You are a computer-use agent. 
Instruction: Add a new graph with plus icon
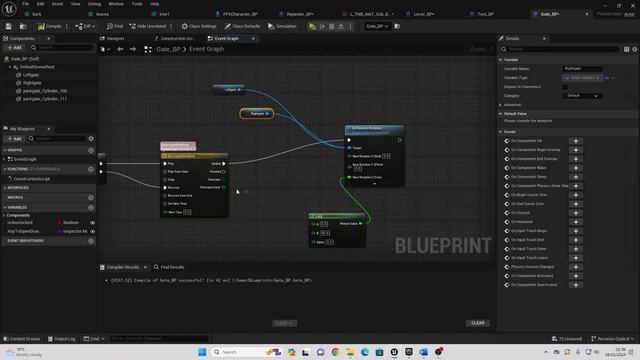coord(91,150)
